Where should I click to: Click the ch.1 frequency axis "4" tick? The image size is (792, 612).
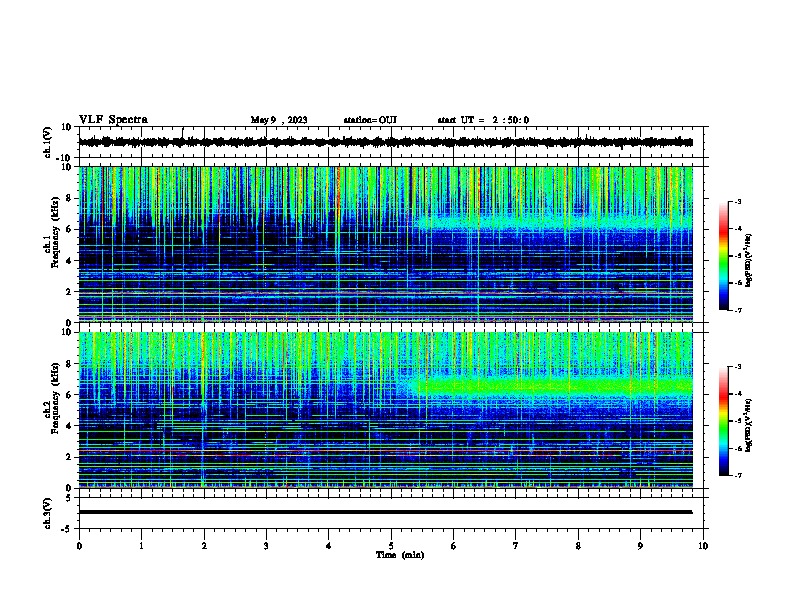(70, 261)
